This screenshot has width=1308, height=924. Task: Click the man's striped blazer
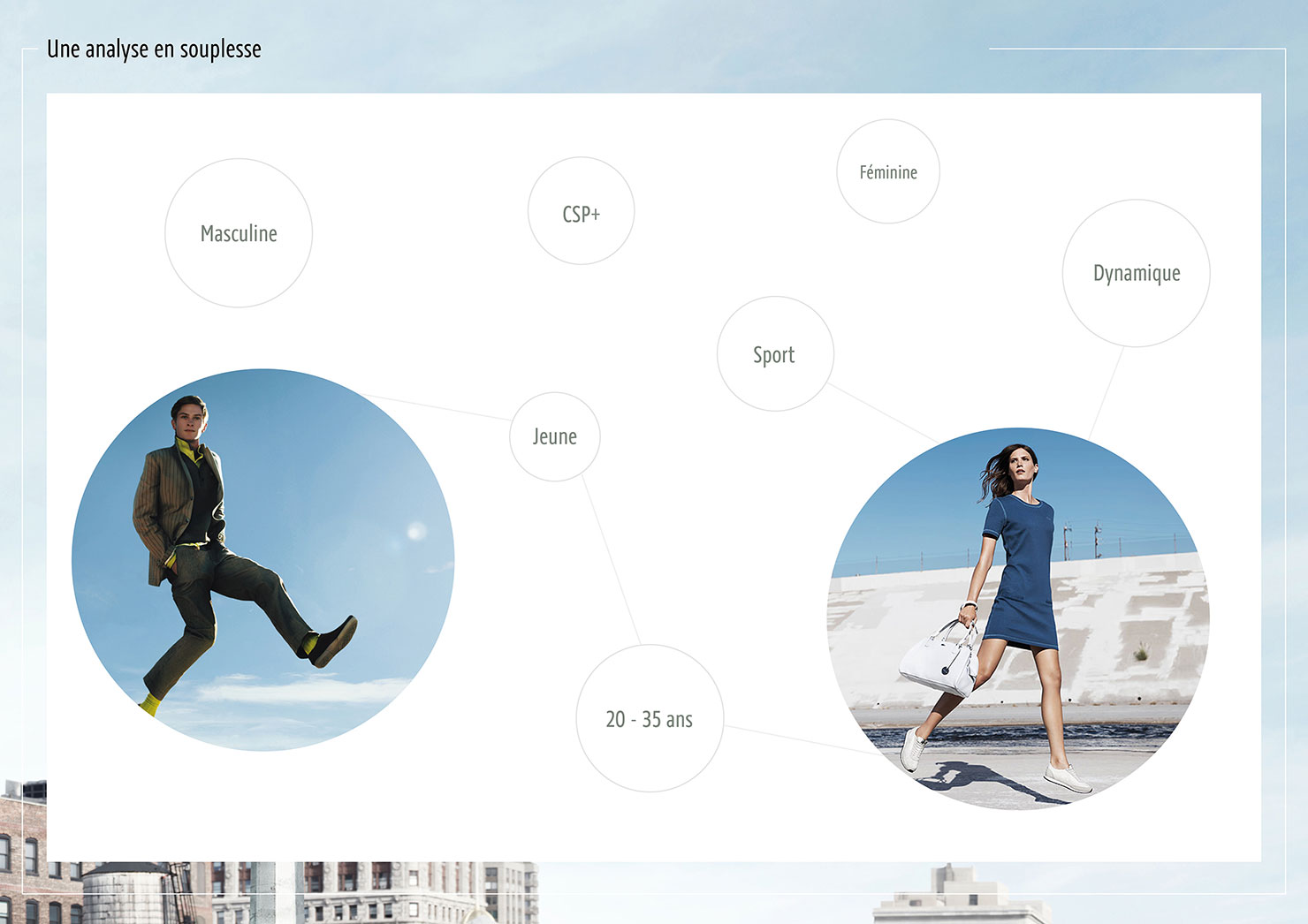pyautogui.click(x=159, y=508)
